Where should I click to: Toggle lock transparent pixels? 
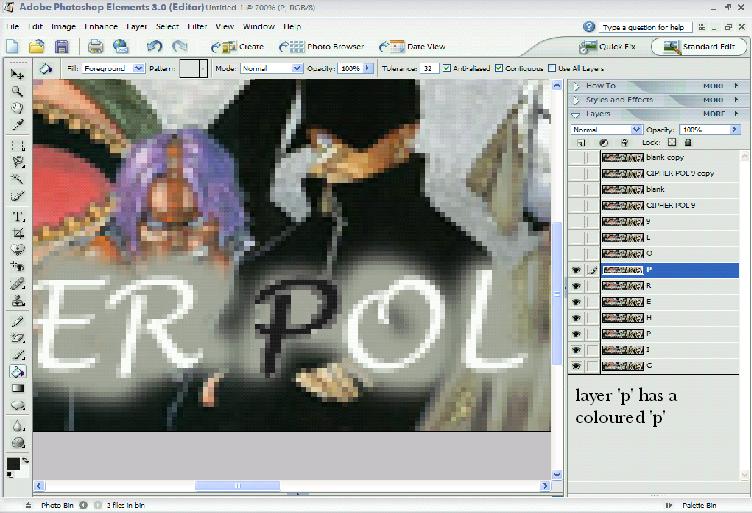tap(672, 142)
